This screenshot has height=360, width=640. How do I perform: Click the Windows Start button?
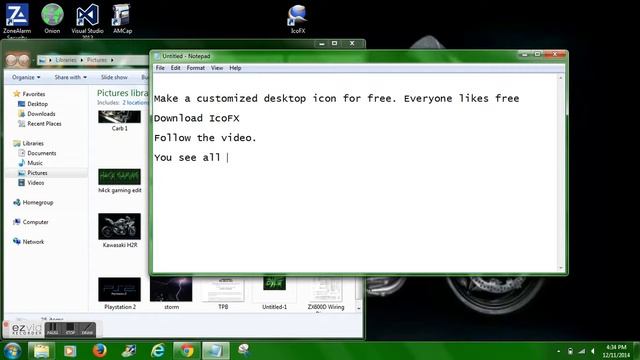tap(12, 351)
